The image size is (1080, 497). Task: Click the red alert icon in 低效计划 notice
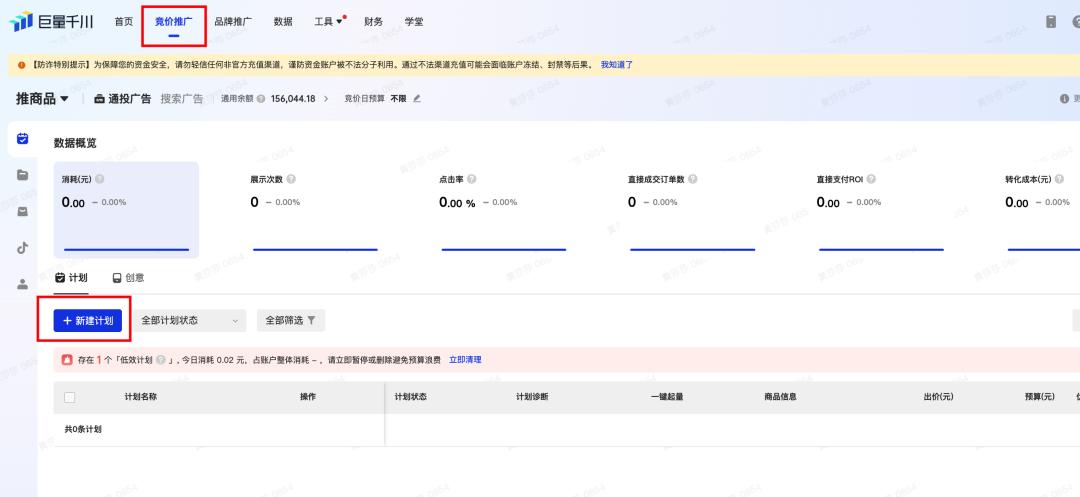coord(67,359)
